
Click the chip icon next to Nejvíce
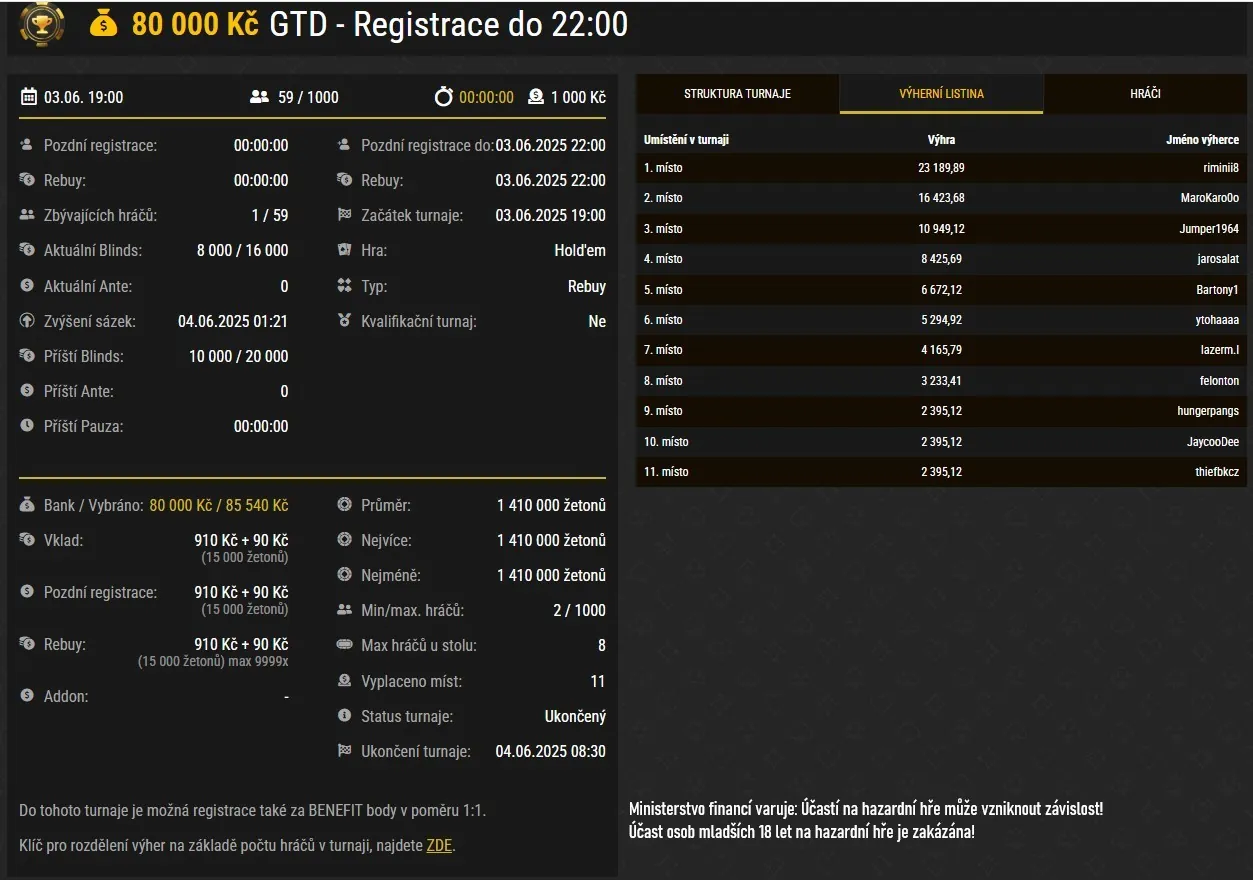[x=345, y=540]
